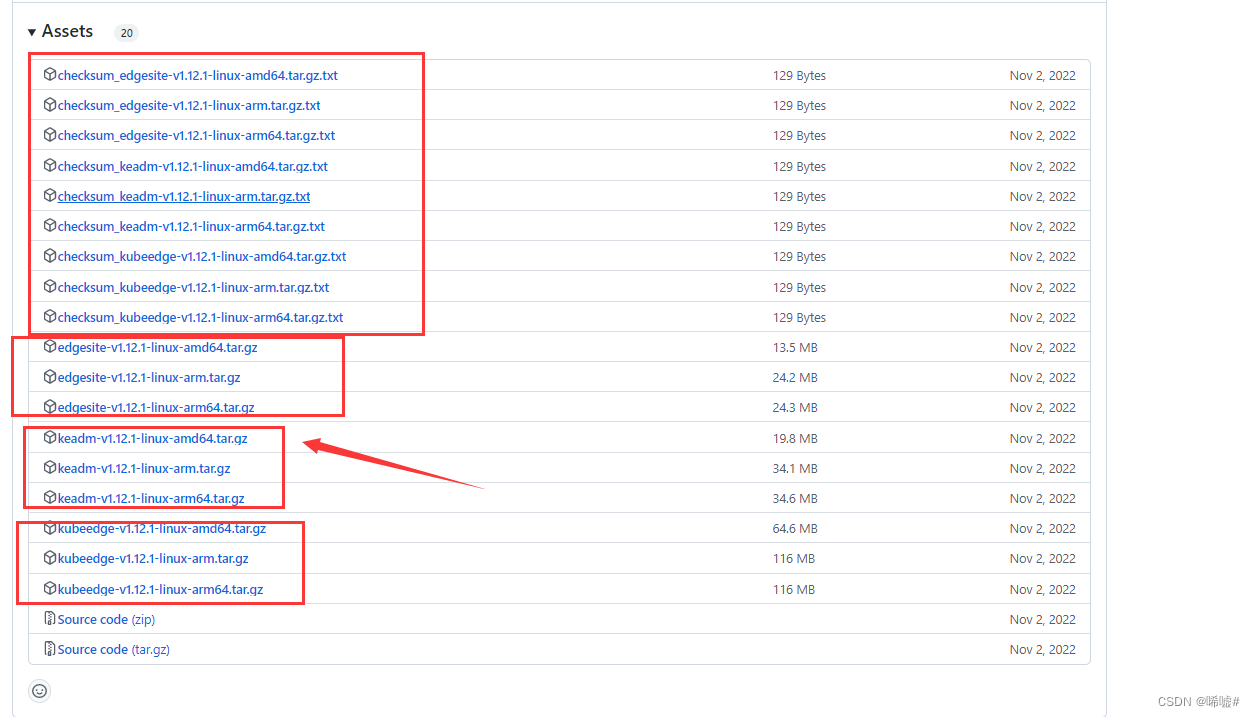Download checksum_keadm-v1.12.1-linux-arm.tar.gz.txt
The width and height of the screenshot is (1255, 717).
point(184,196)
